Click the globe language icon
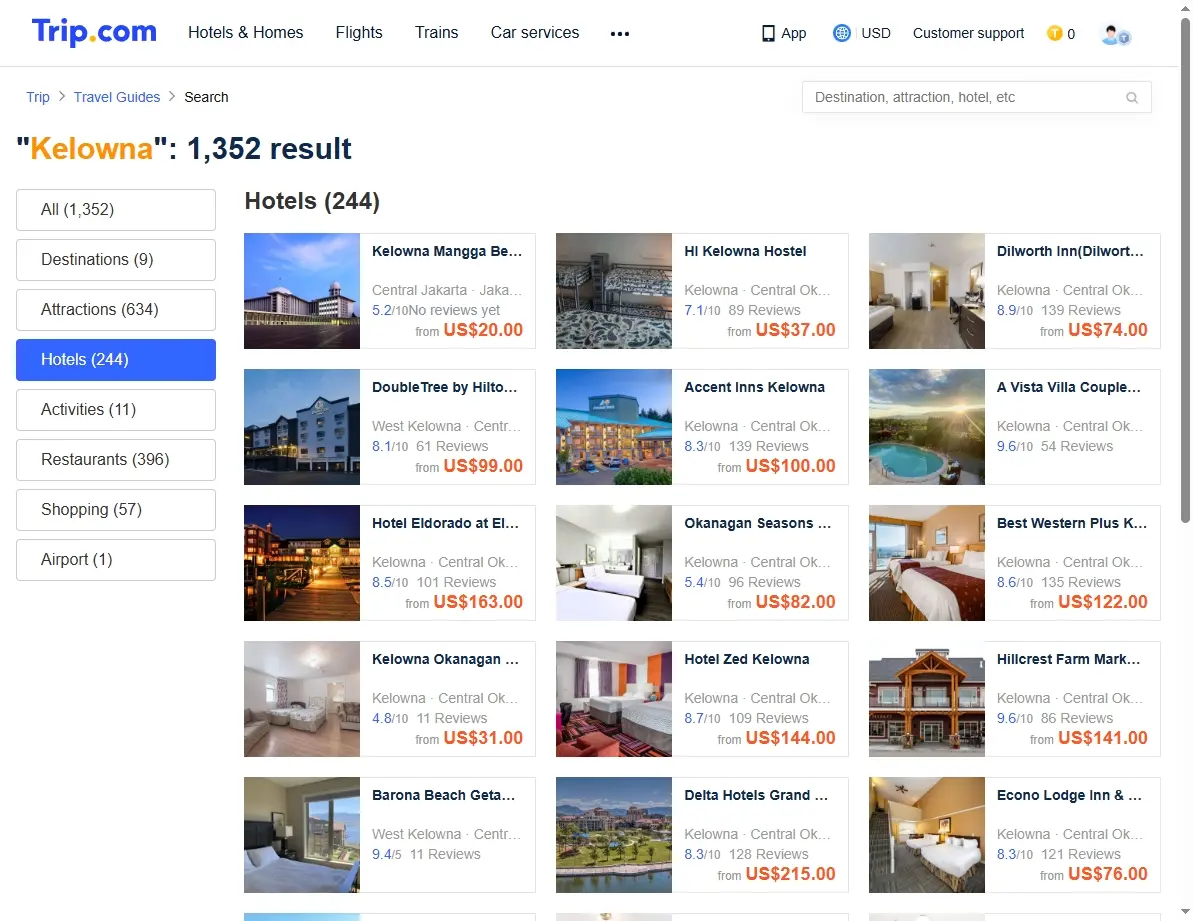The width and height of the screenshot is (1193, 921). pos(841,33)
